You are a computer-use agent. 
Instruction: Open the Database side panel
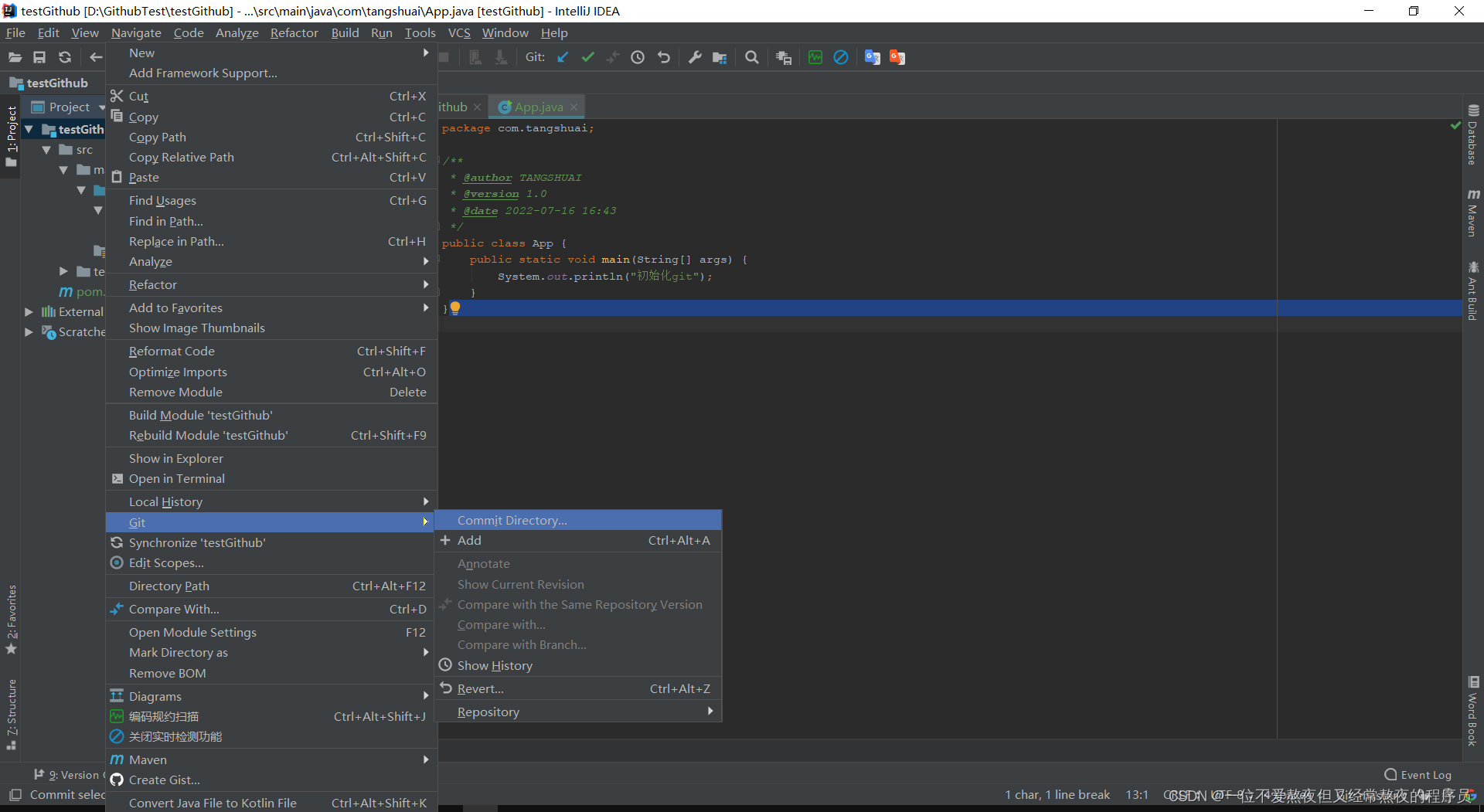click(1473, 135)
